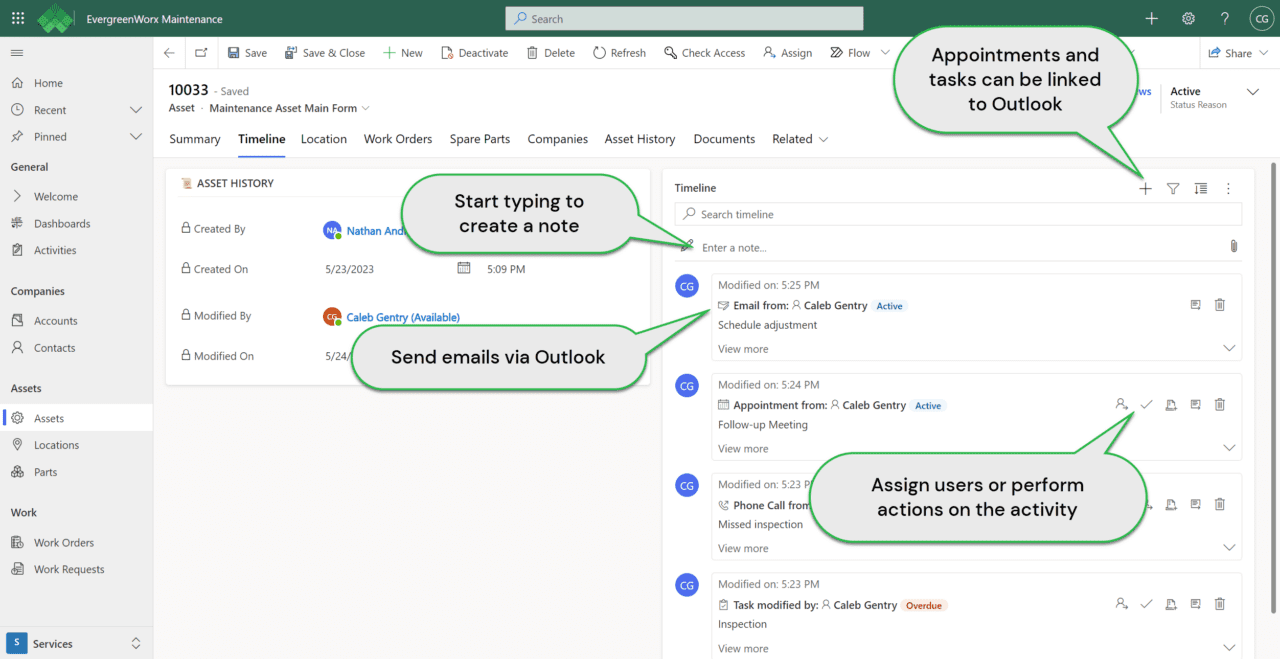1280x659 pixels.
Task: Assign the Inspection task to a user
Action: [x=1121, y=604]
